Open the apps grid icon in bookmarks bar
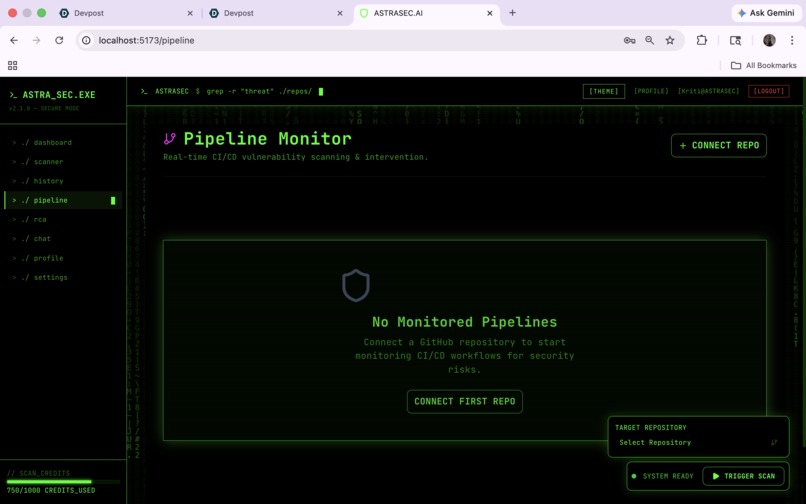 point(12,65)
